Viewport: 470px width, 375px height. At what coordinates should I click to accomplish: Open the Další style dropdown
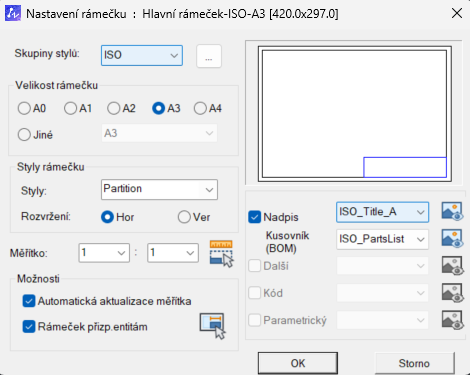(382, 266)
